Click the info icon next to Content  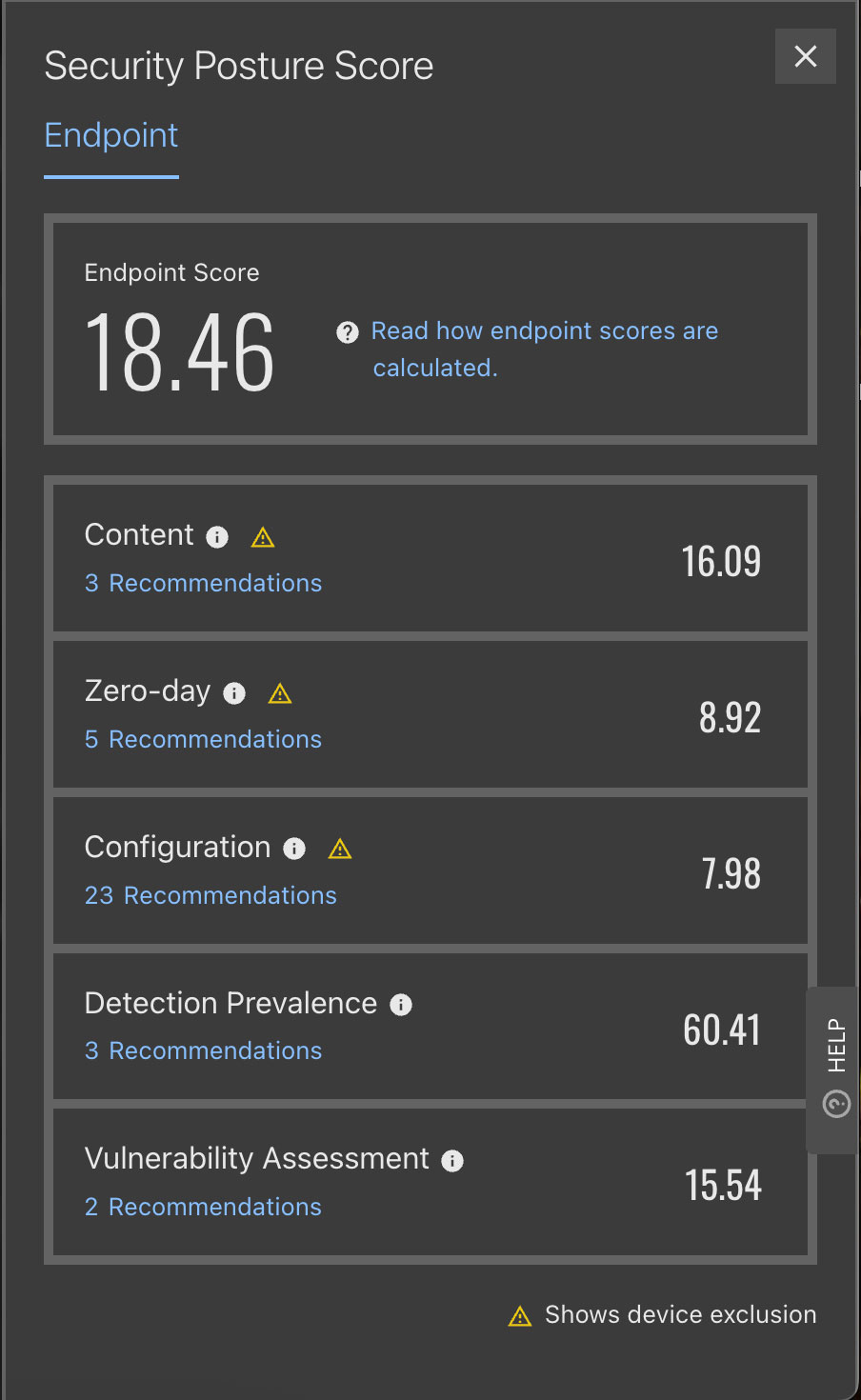pyautogui.click(x=217, y=537)
